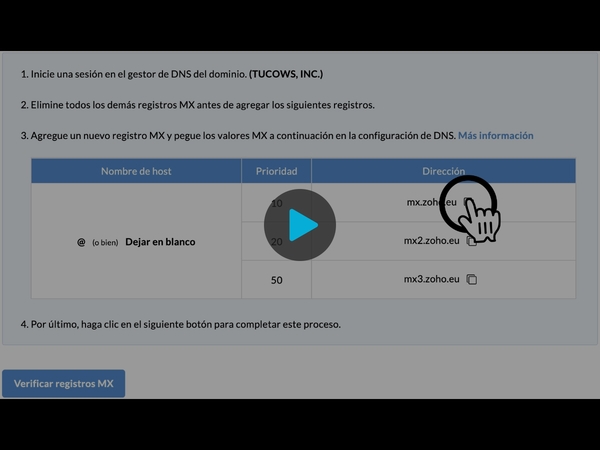Open the Más información link
This screenshot has height=450, width=600.
(496, 136)
